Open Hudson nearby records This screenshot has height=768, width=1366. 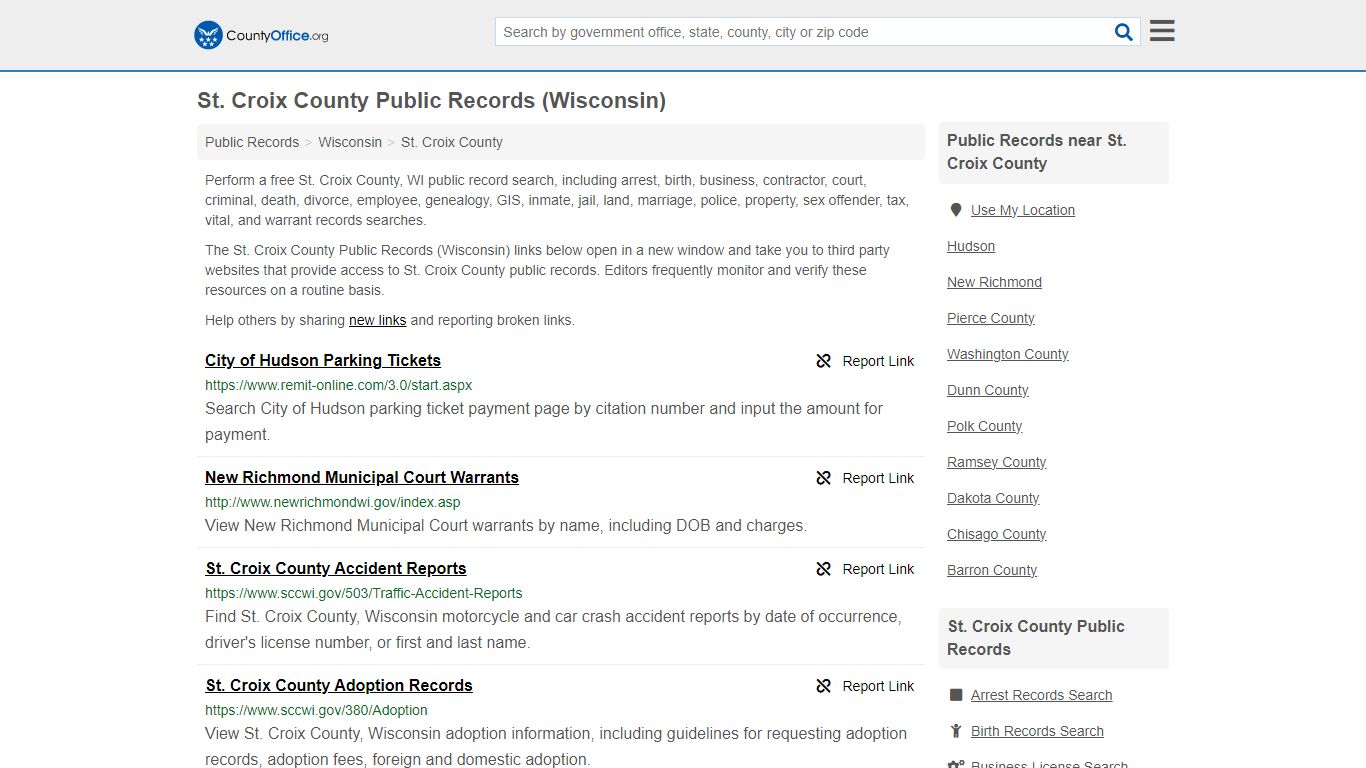point(971,246)
